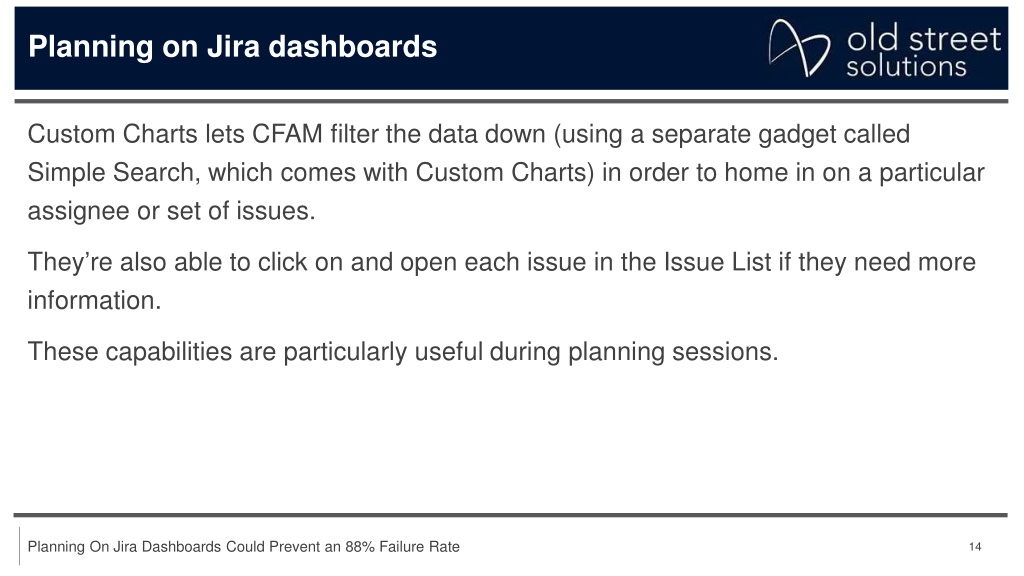
Task: Click the word "information." in second paragraph
Action: 94,300
